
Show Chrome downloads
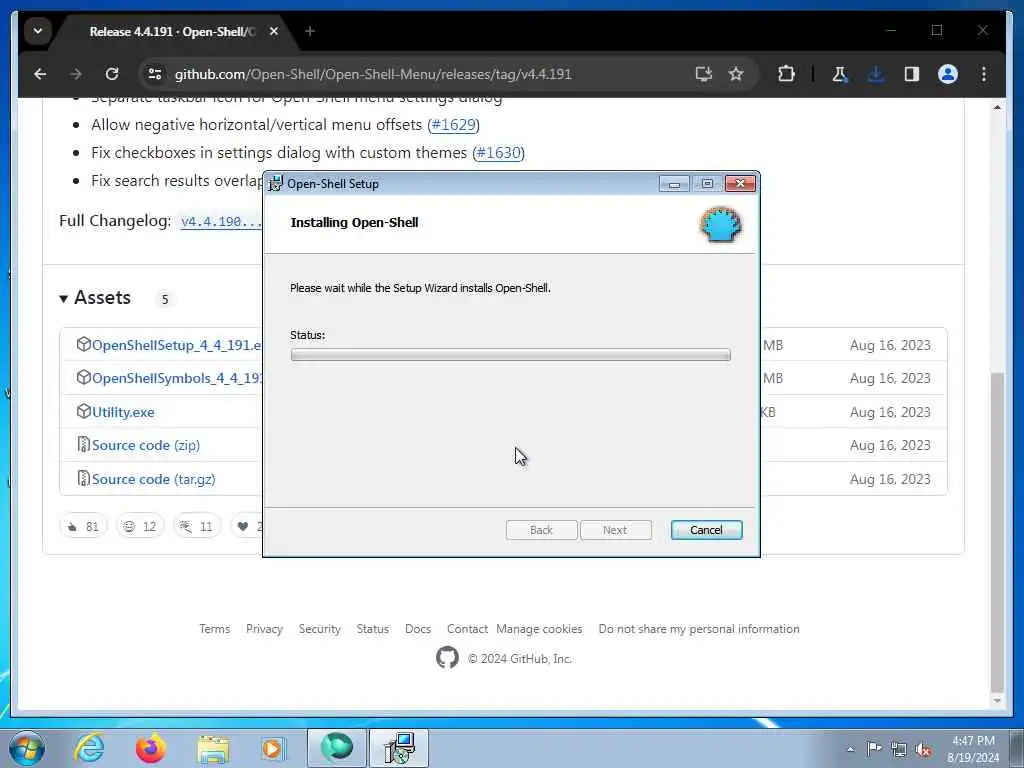875,74
